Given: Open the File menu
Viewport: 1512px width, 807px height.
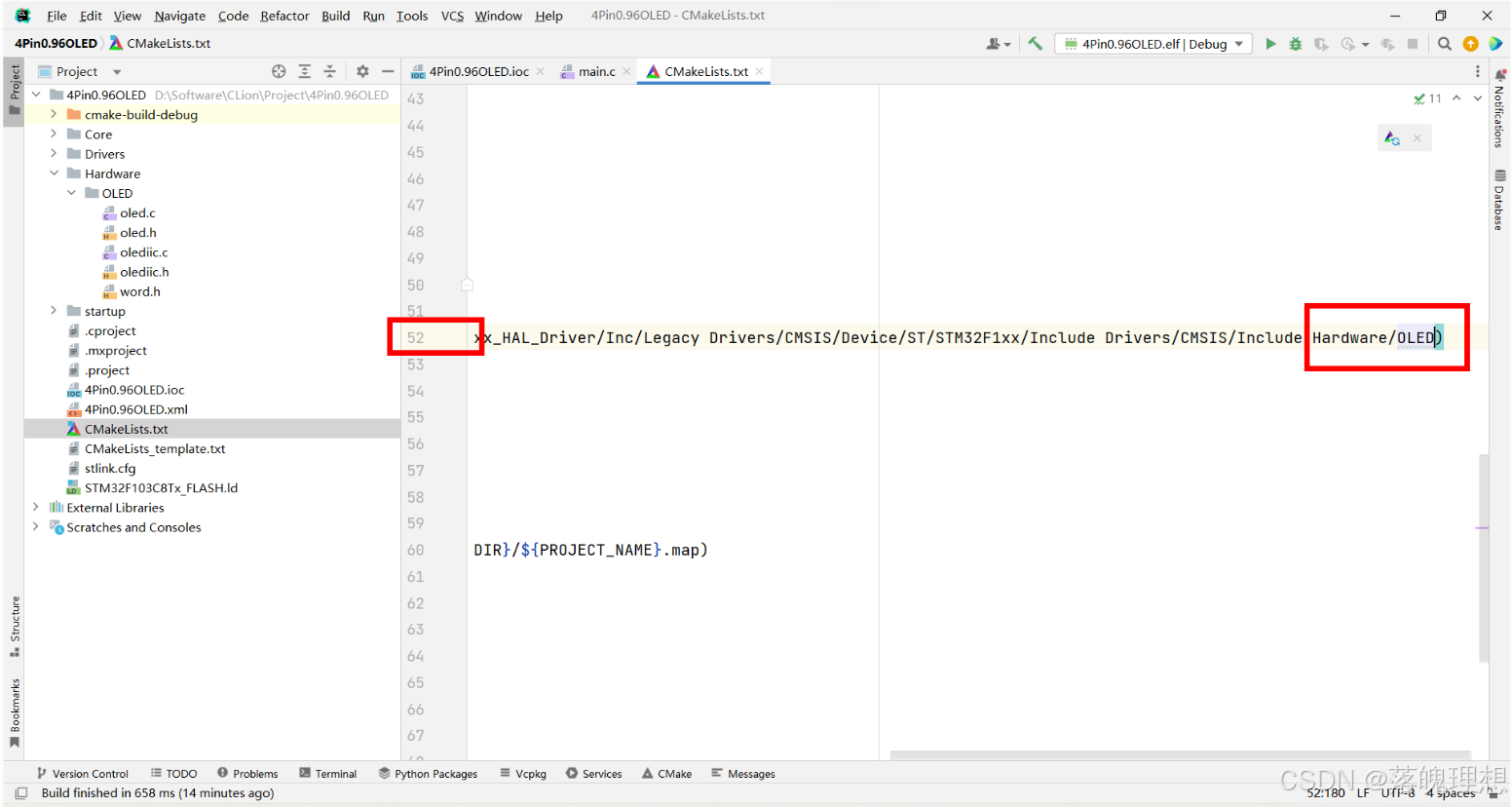Looking at the screenshot, I should pos(57,16).
